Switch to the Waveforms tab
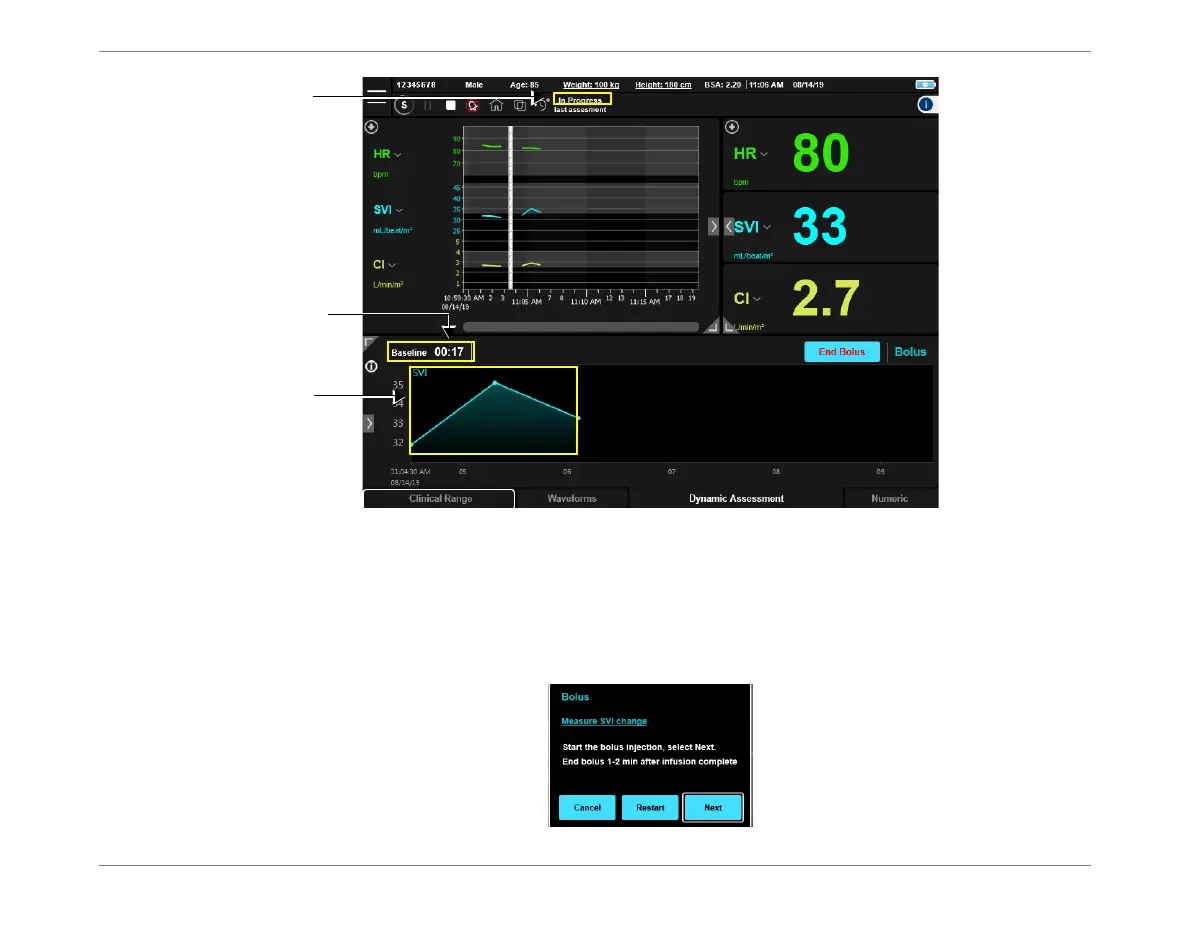Viewport: 1190px width, 936px height. (572, 499)
